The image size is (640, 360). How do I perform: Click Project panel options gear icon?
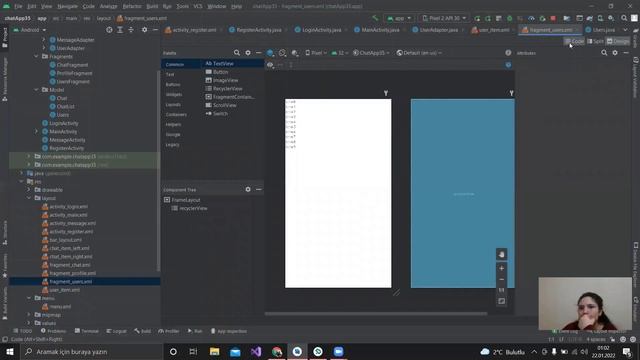(x=144, y=30)
